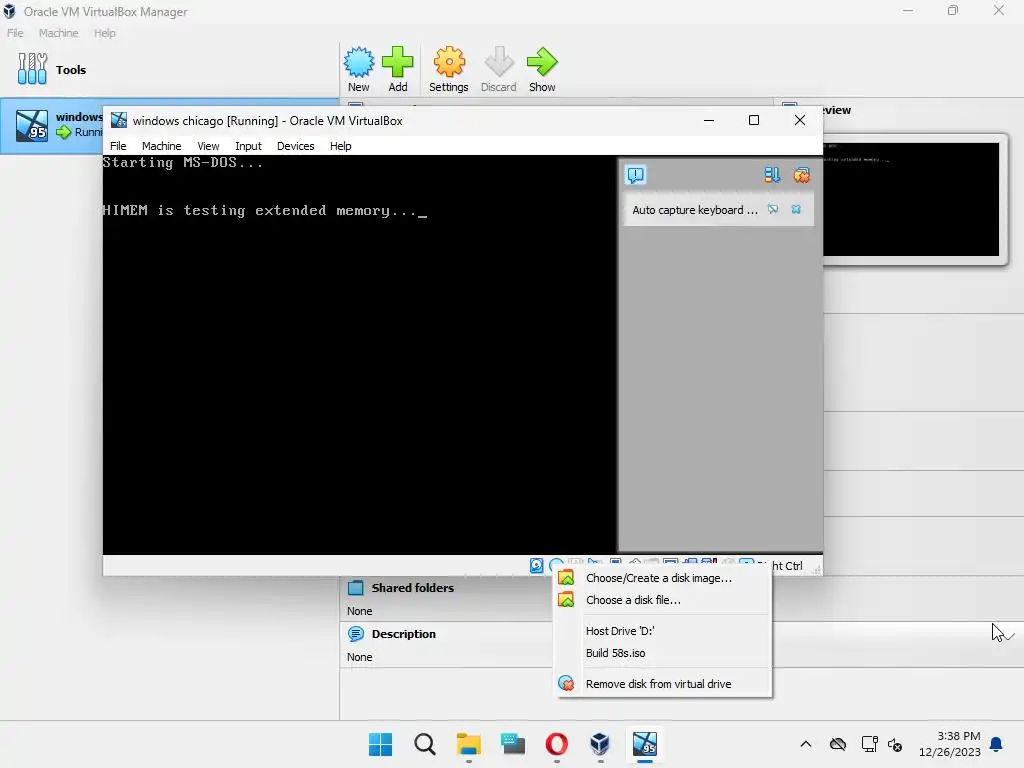This screenshot has width=1024, height=768.
Task: Open the Input menu in the VM window
Action: (x=248, y=146)
